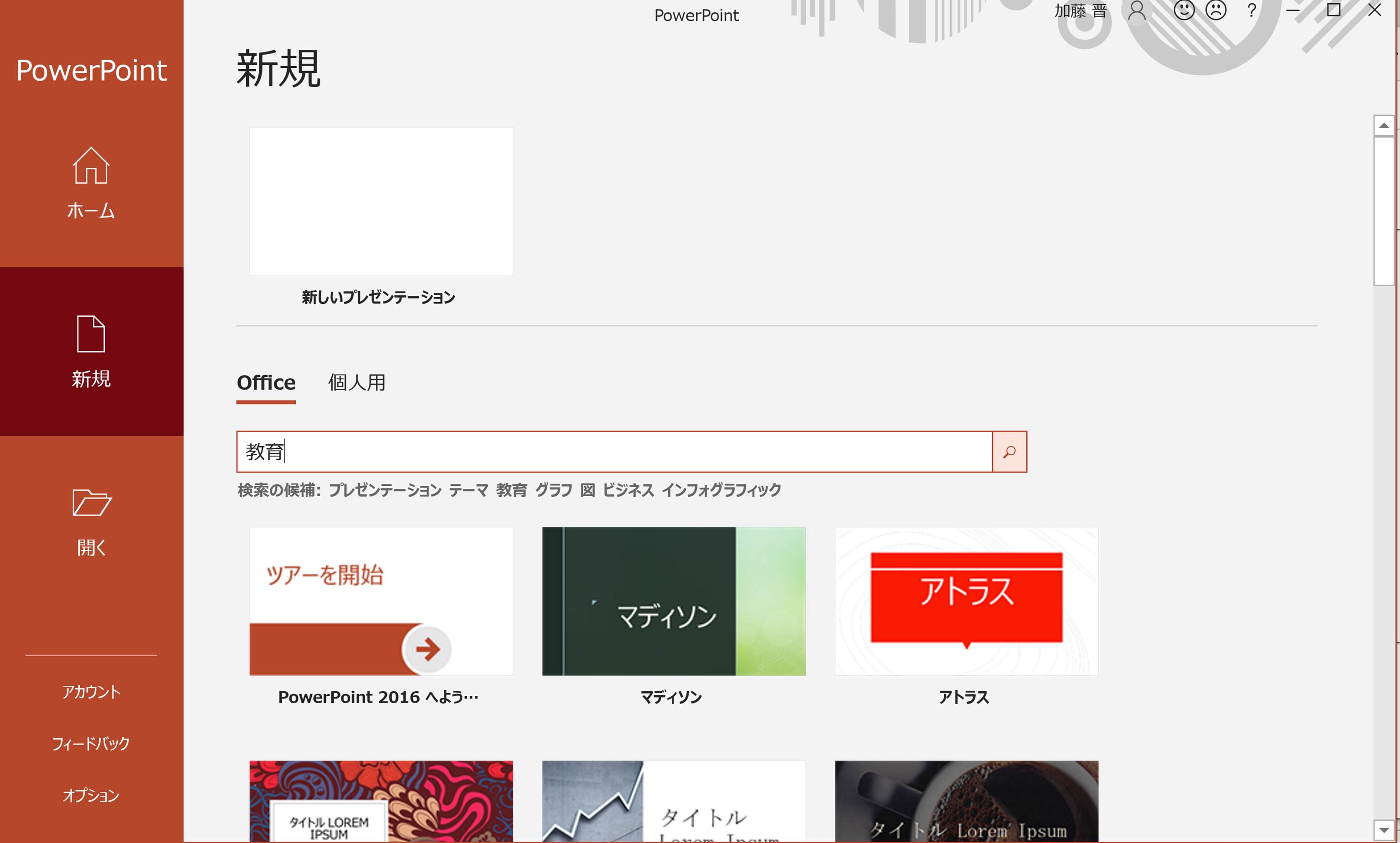Open the 開く (Open) folder section

coord(91,521)
